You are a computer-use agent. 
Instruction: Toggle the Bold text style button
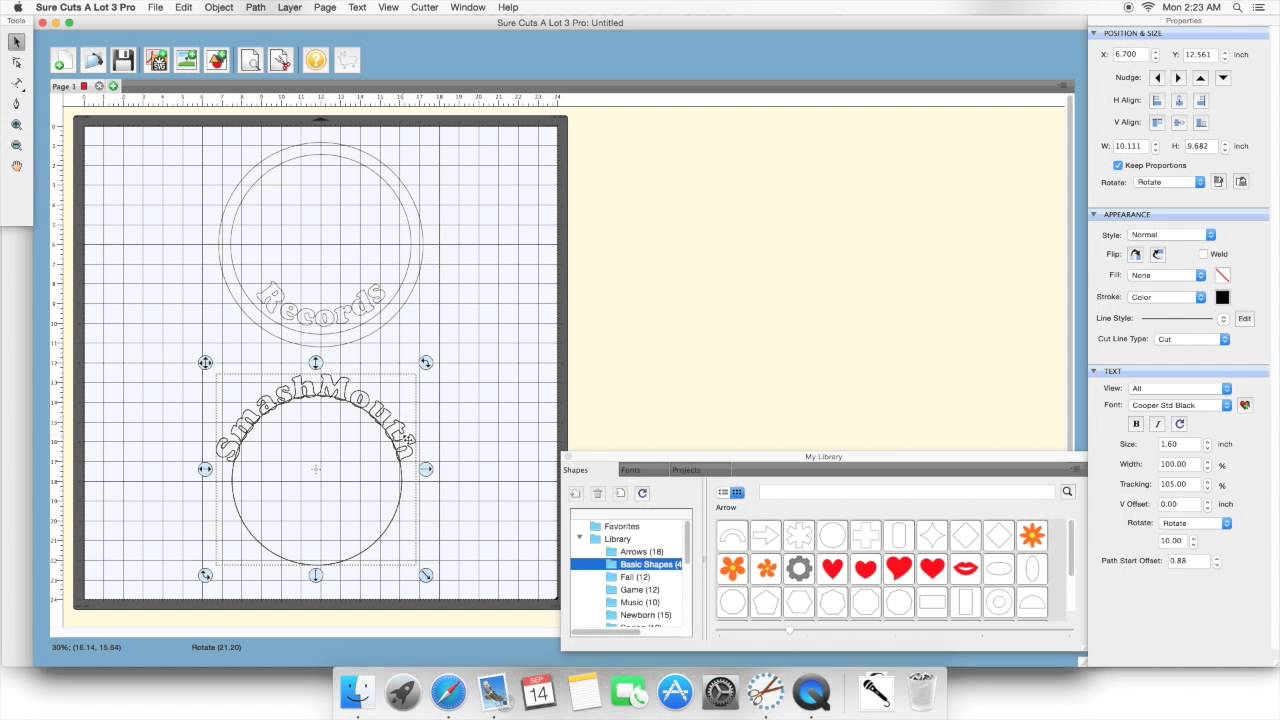coord(1136,424)
